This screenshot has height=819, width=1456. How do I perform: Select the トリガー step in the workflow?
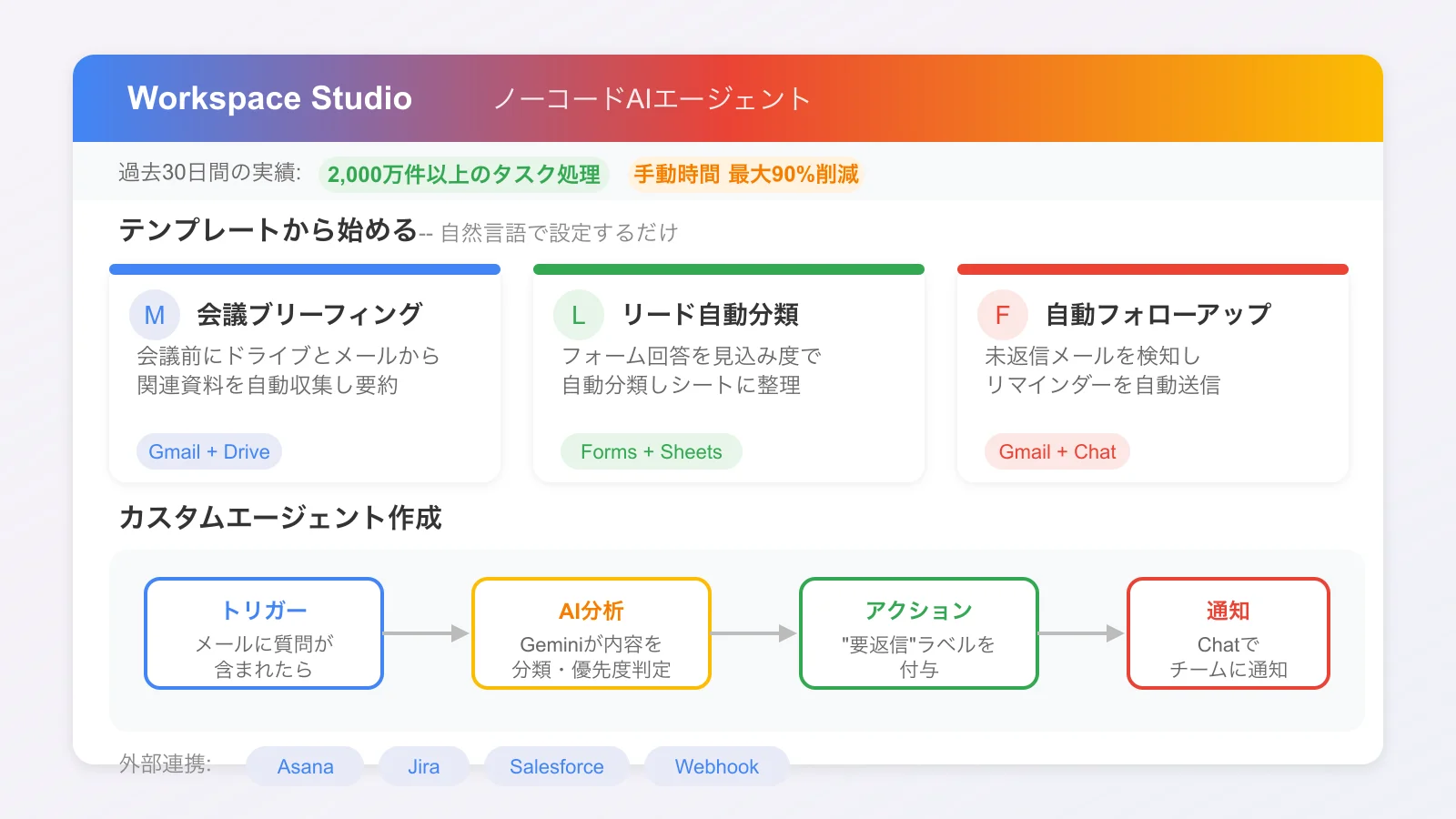(263, 633)
